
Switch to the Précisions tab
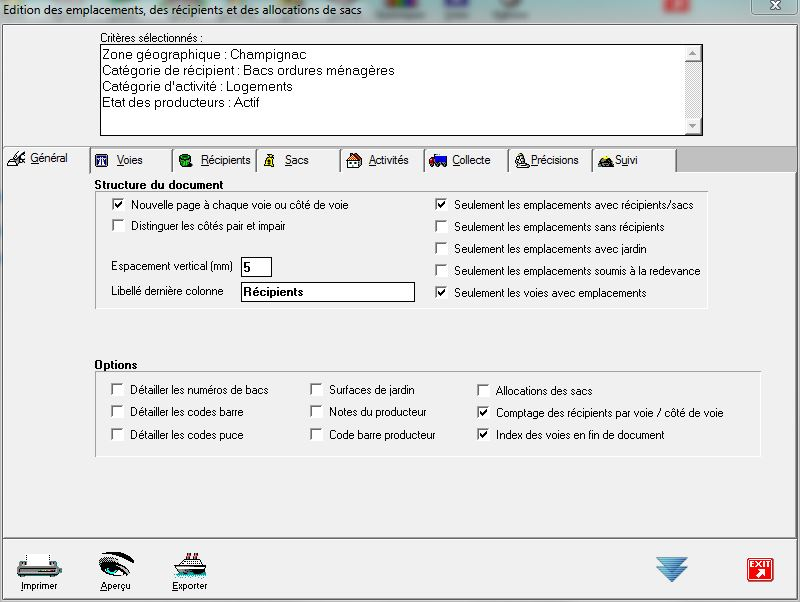(x=547, y=160)
